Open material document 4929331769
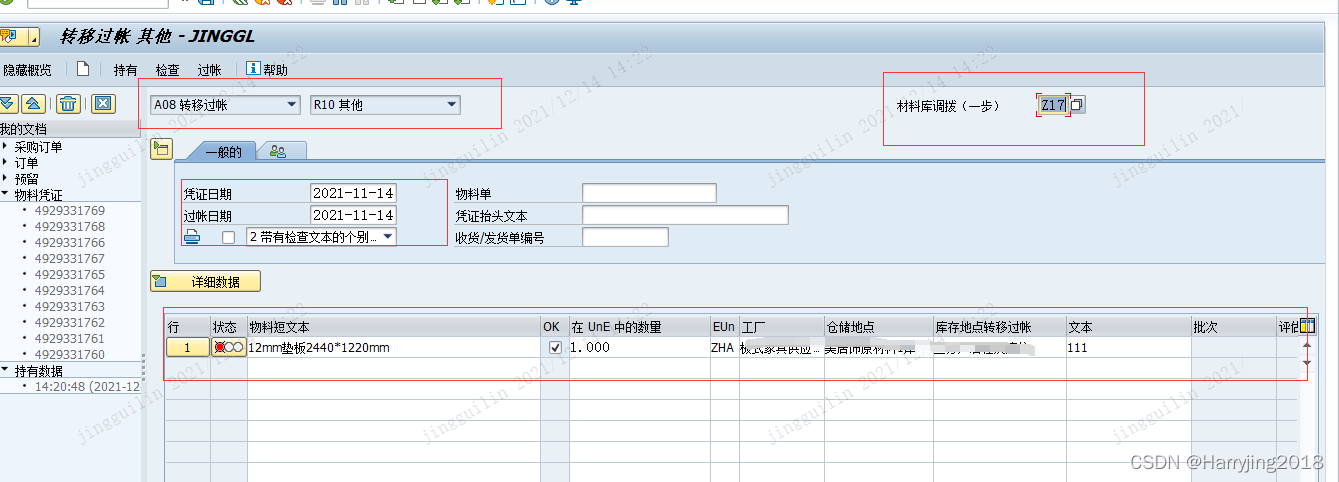 (x=69, y=210)
